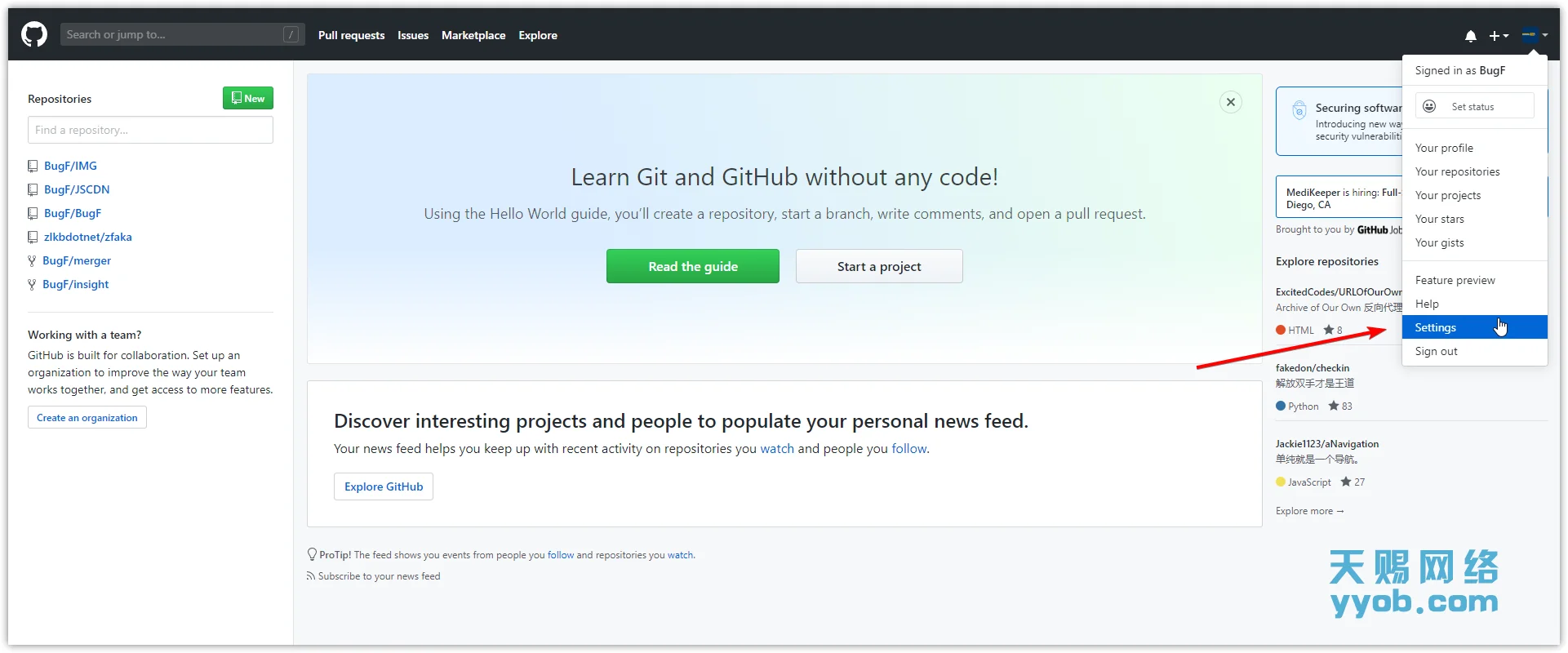This screenshot has height=653, width=1568.
Task: Focus the Search or jump to field
Action: [x=182, y=34]
